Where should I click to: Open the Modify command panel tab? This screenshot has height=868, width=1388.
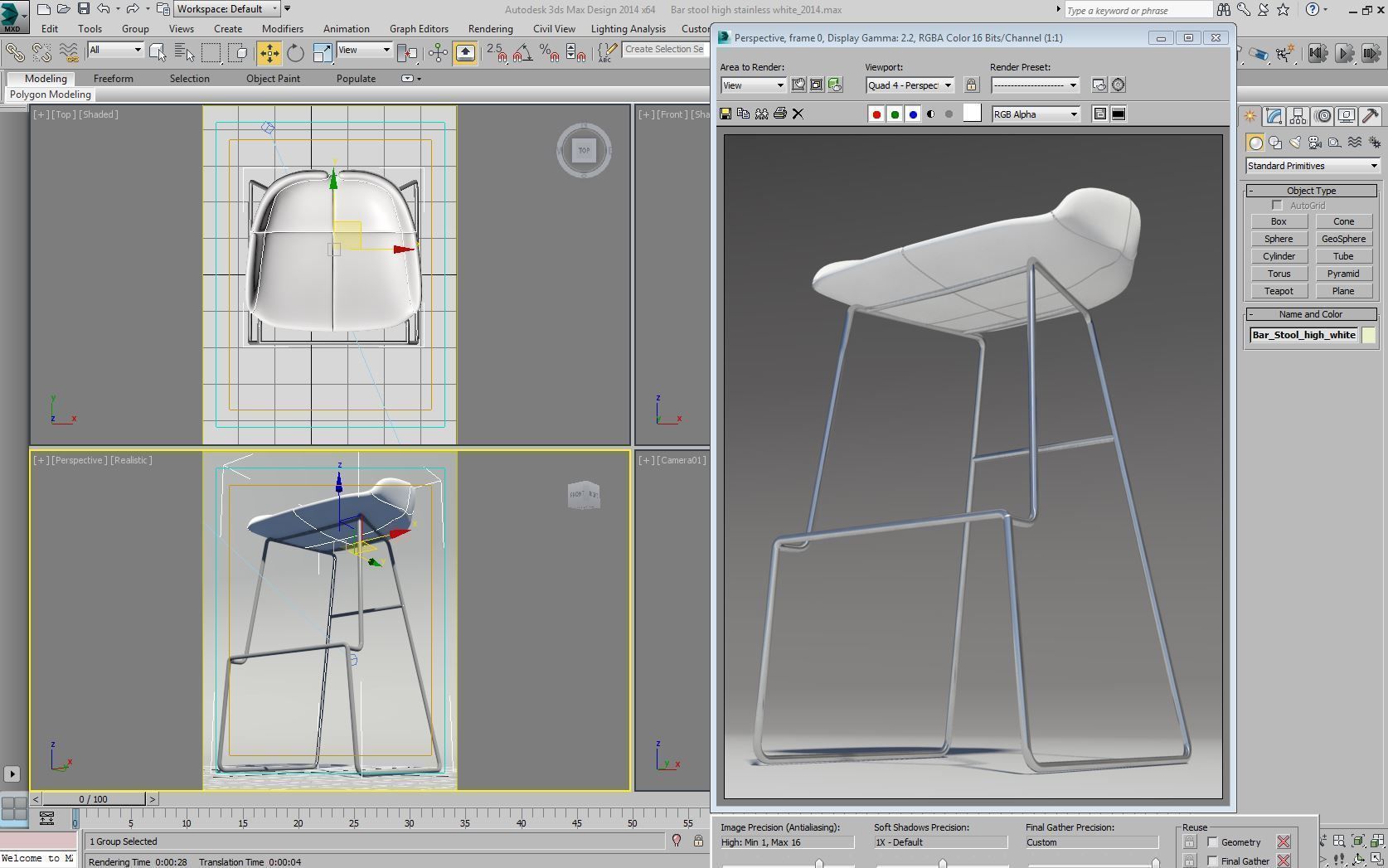[x=1274, y=116]
